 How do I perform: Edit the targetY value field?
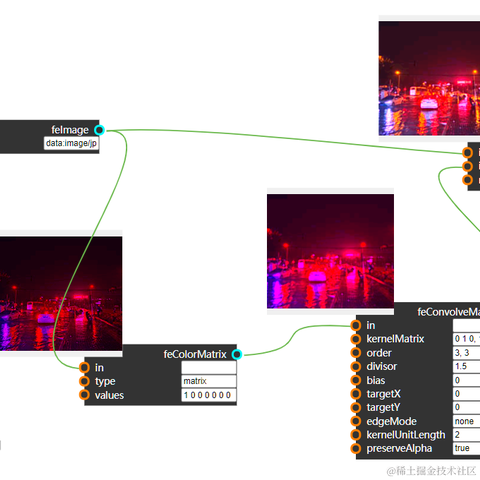point(466,407)
